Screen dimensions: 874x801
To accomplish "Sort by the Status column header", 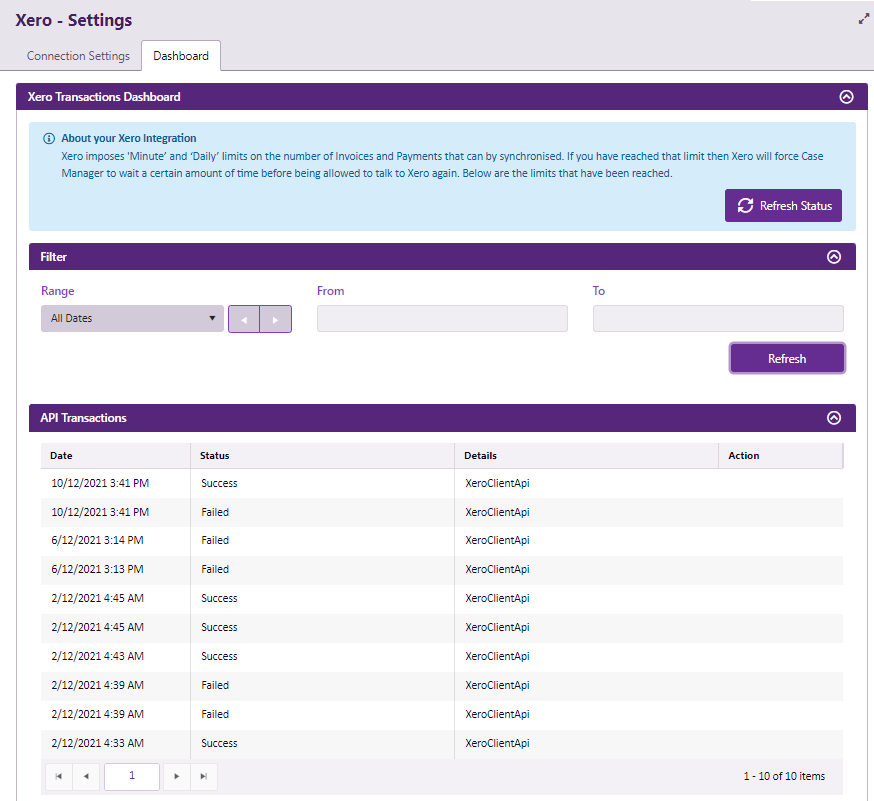I will (215, 456).
